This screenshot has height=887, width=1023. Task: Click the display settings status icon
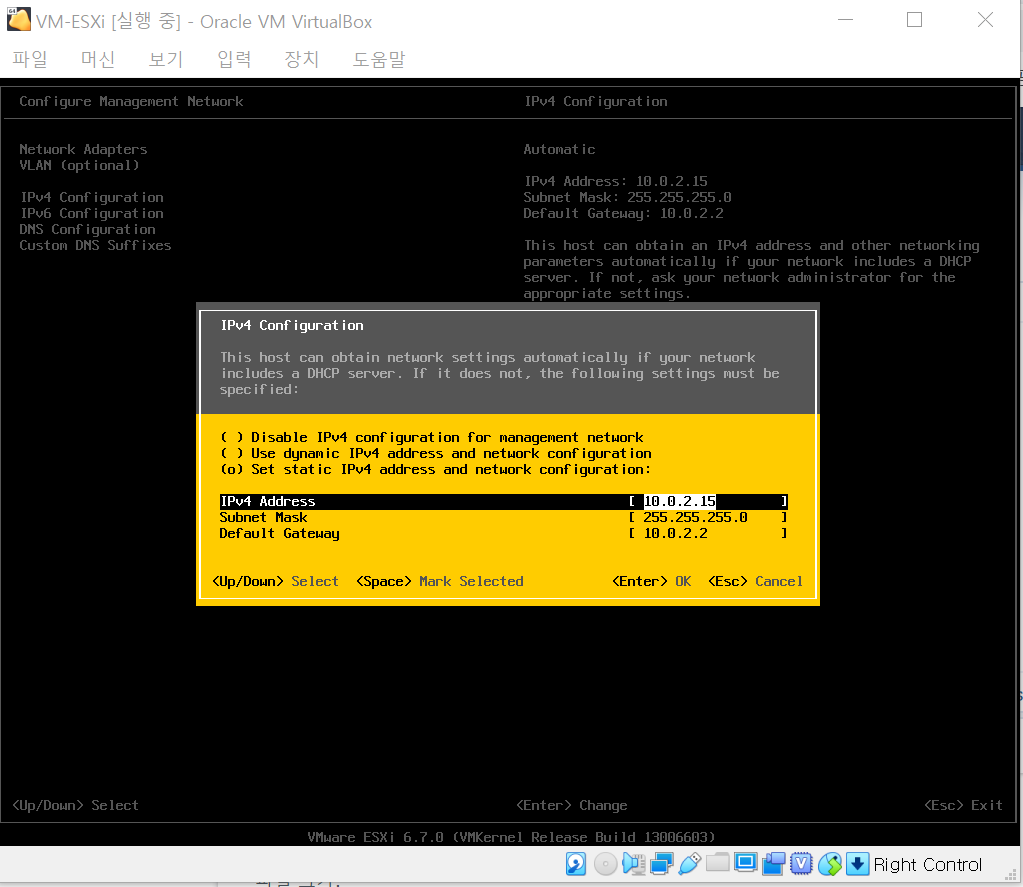pyautogui.click(x=746, y=862)
